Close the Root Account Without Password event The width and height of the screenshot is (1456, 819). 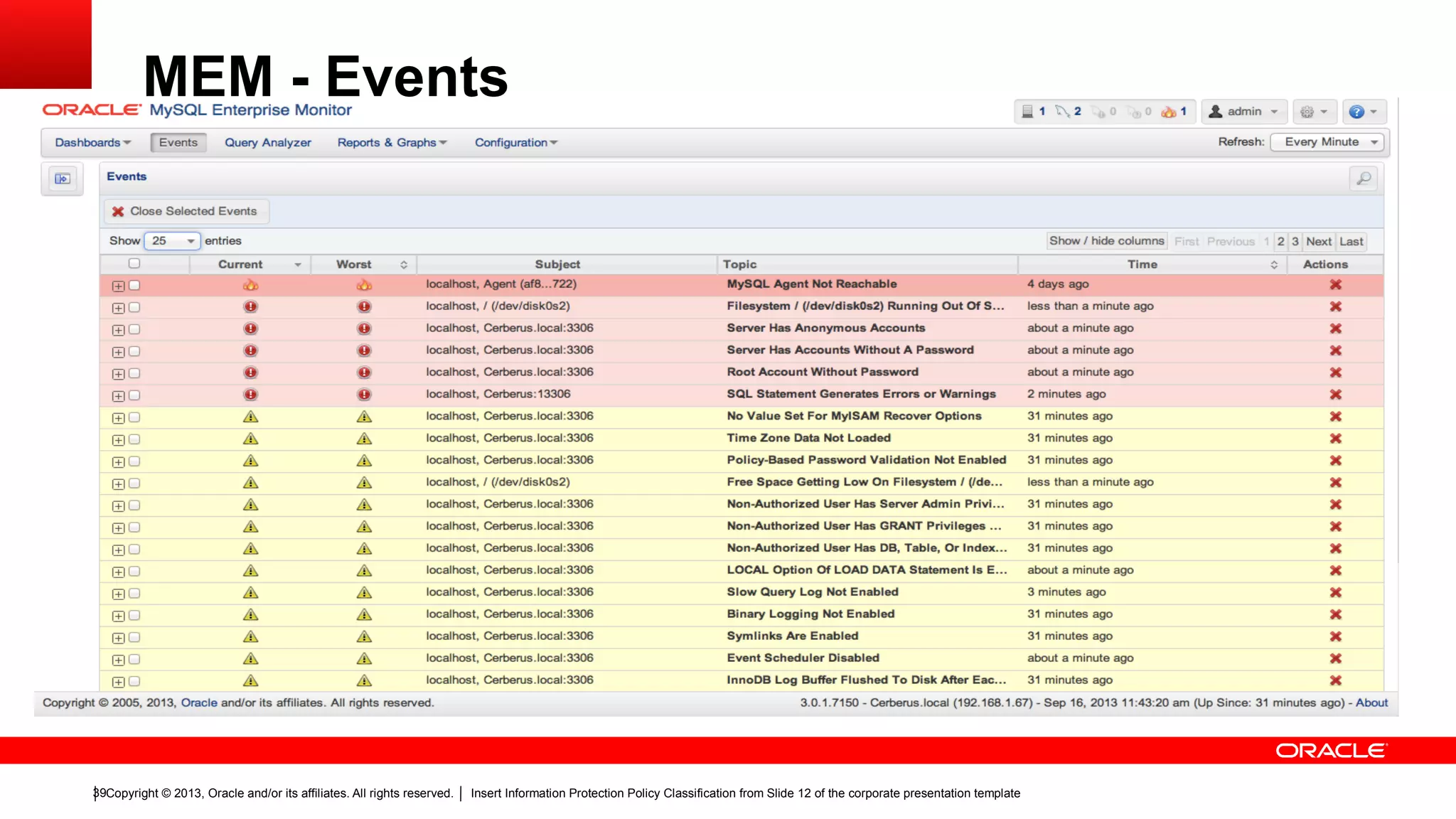(1335, 373)
